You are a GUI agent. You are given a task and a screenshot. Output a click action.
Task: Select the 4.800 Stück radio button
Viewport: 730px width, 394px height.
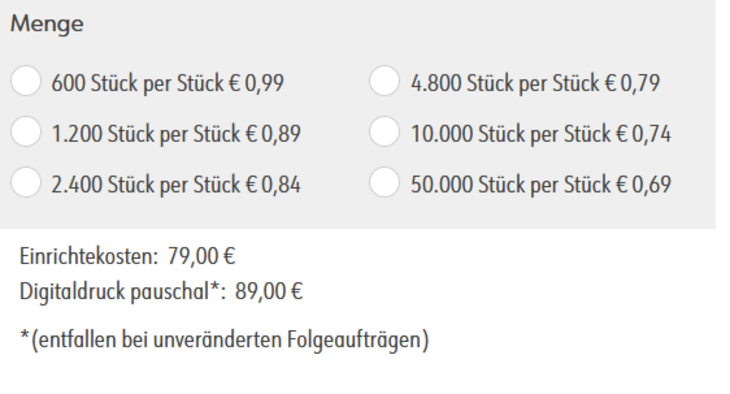[x=384, y=81]
